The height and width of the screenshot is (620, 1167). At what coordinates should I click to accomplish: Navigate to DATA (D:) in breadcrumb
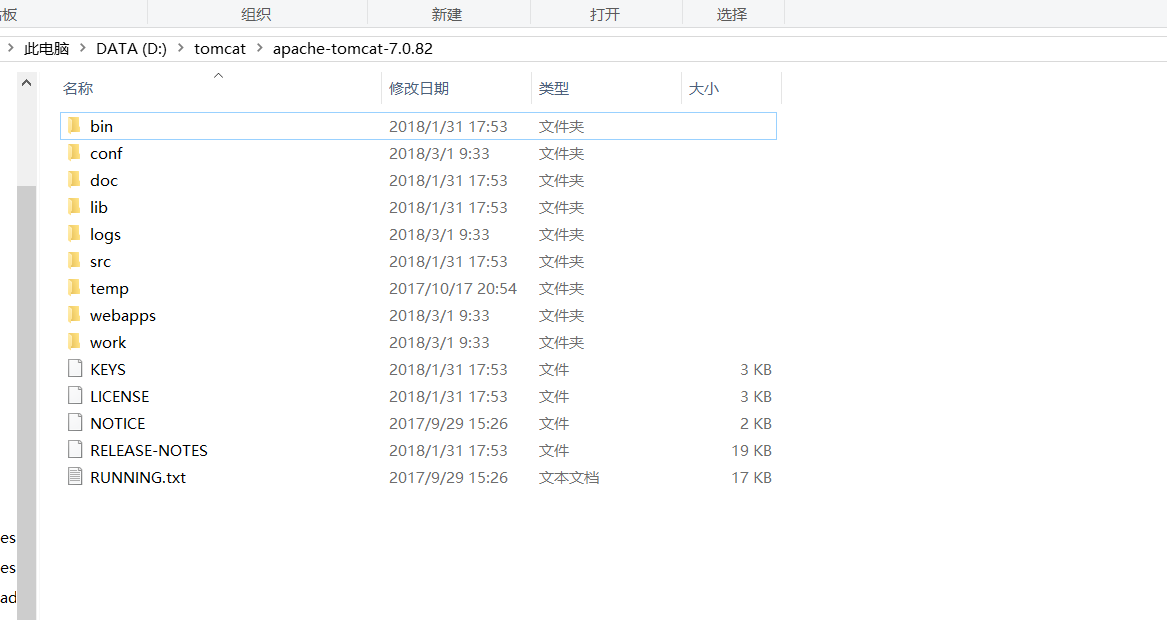coord(131,48)
